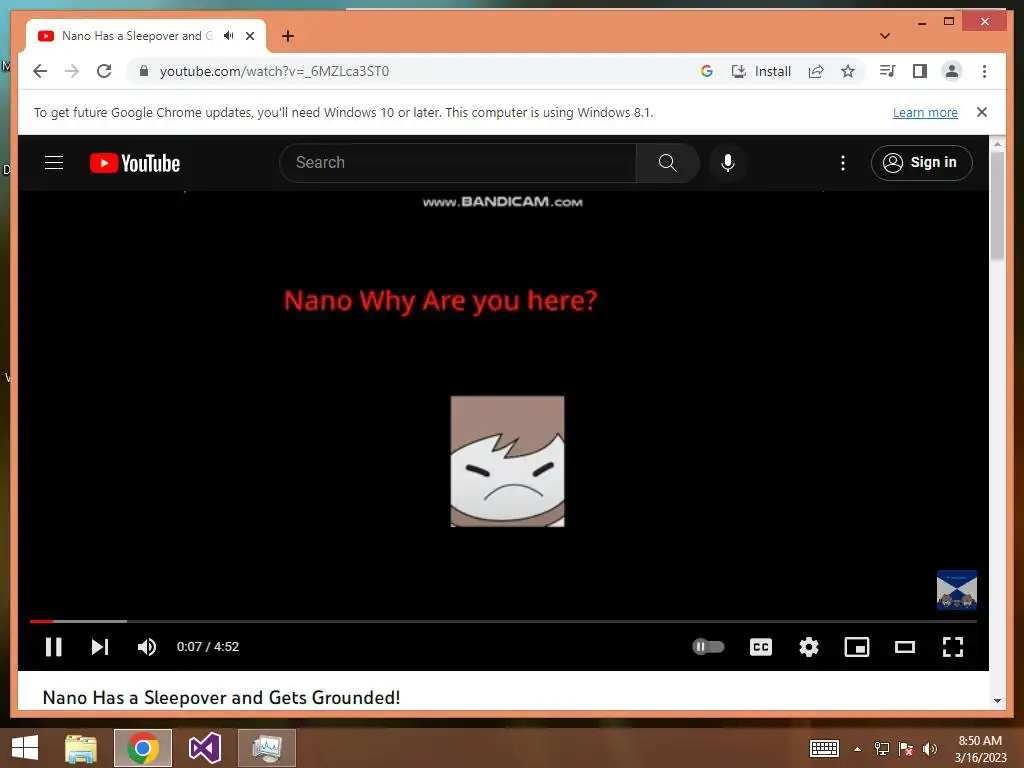The width and height of the screenshot is (1024, 768).
Task: Reload the YouTube page
Action: 104,71
